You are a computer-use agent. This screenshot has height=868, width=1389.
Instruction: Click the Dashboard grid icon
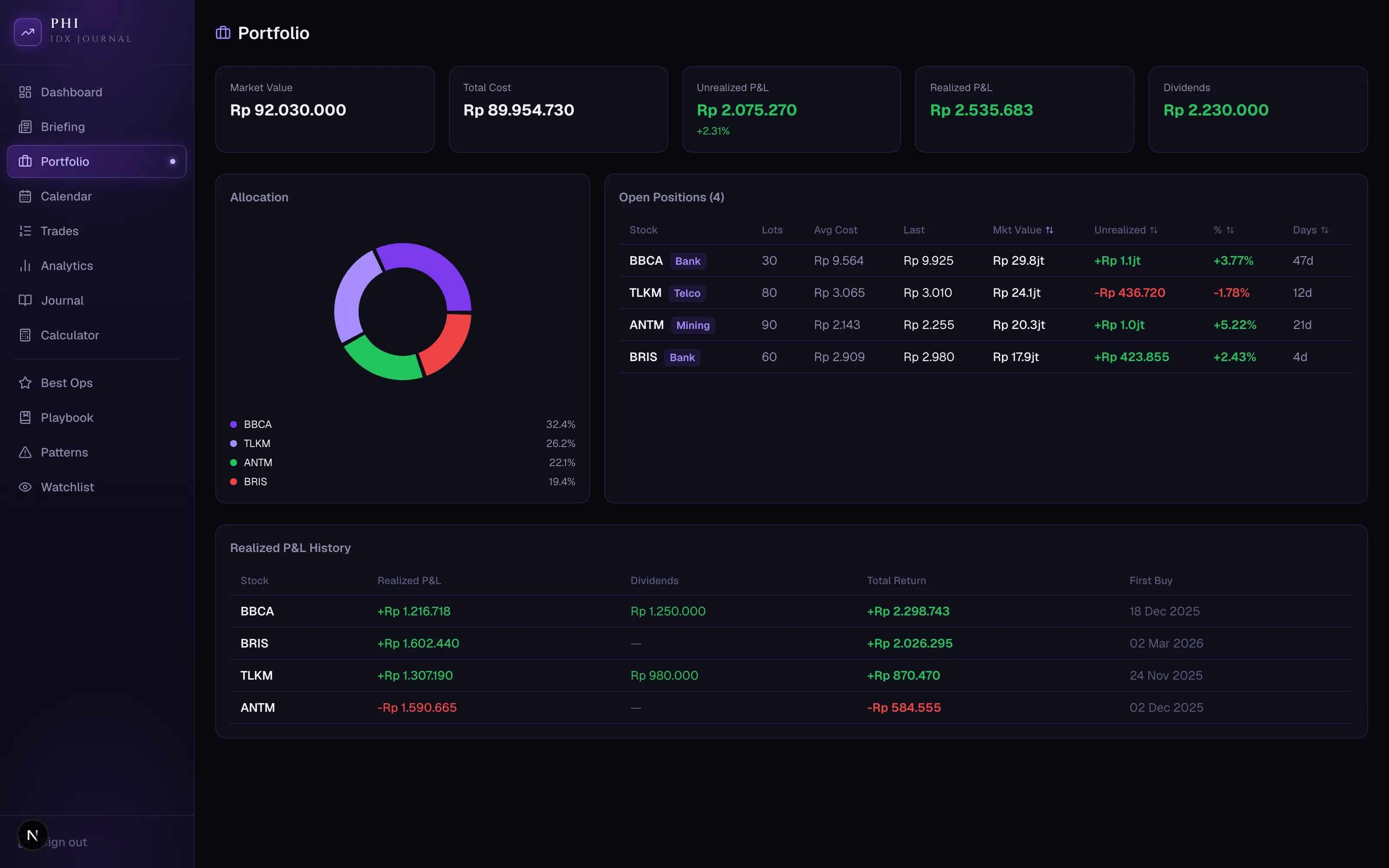25,92
